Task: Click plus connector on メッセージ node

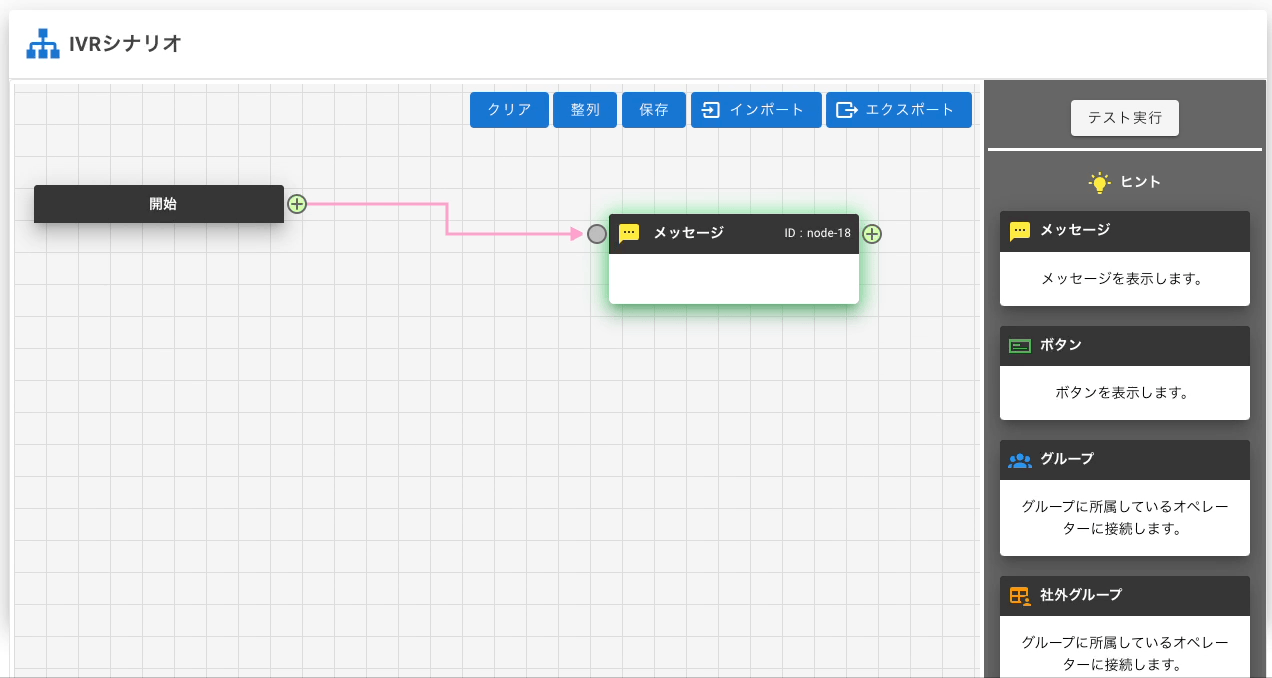Action: tap(872, 234)
